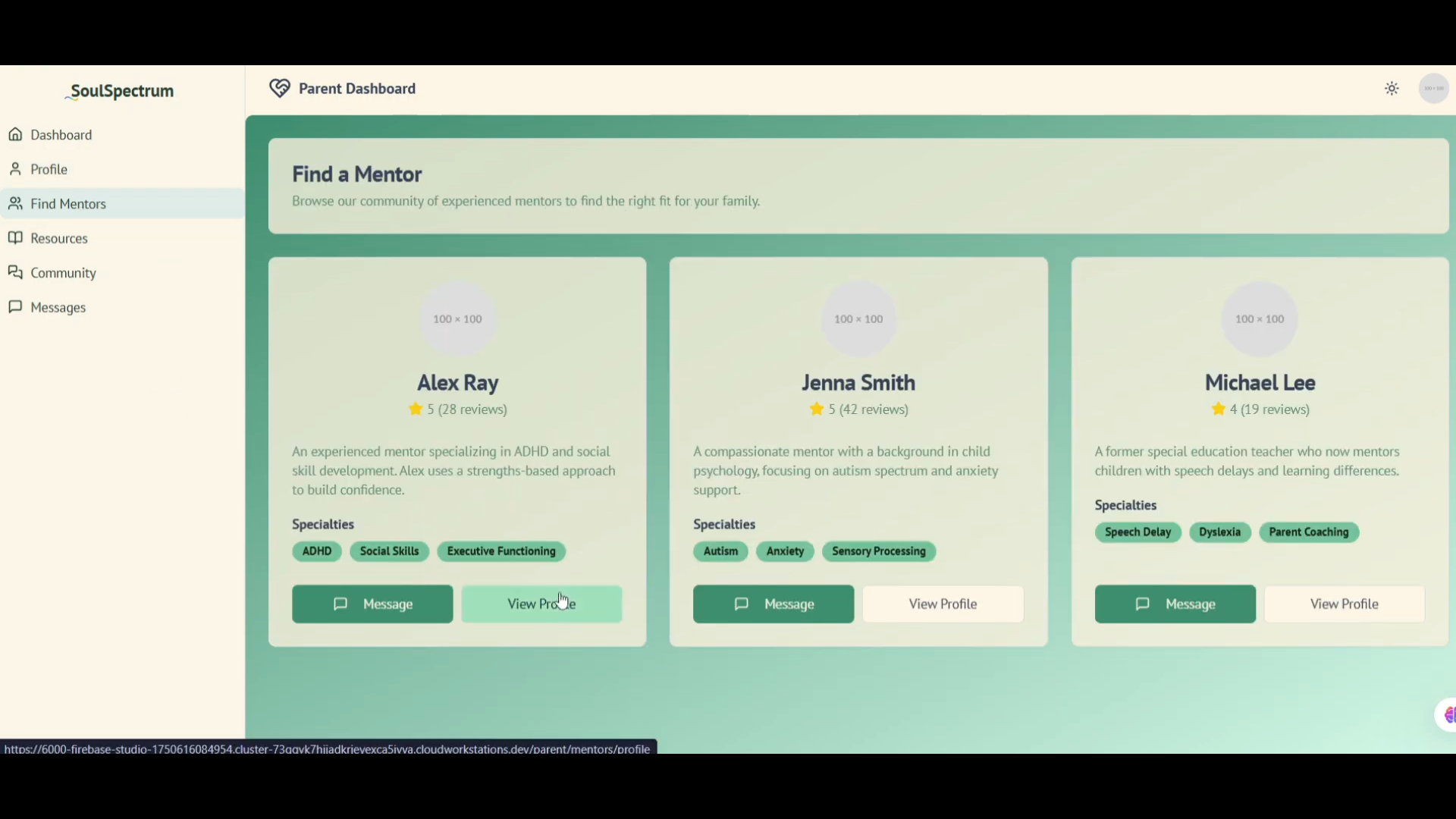This screenshot has height=819, width=1456.
Task: Select Find Mentors sidebar item
Action: coord(68,204)
